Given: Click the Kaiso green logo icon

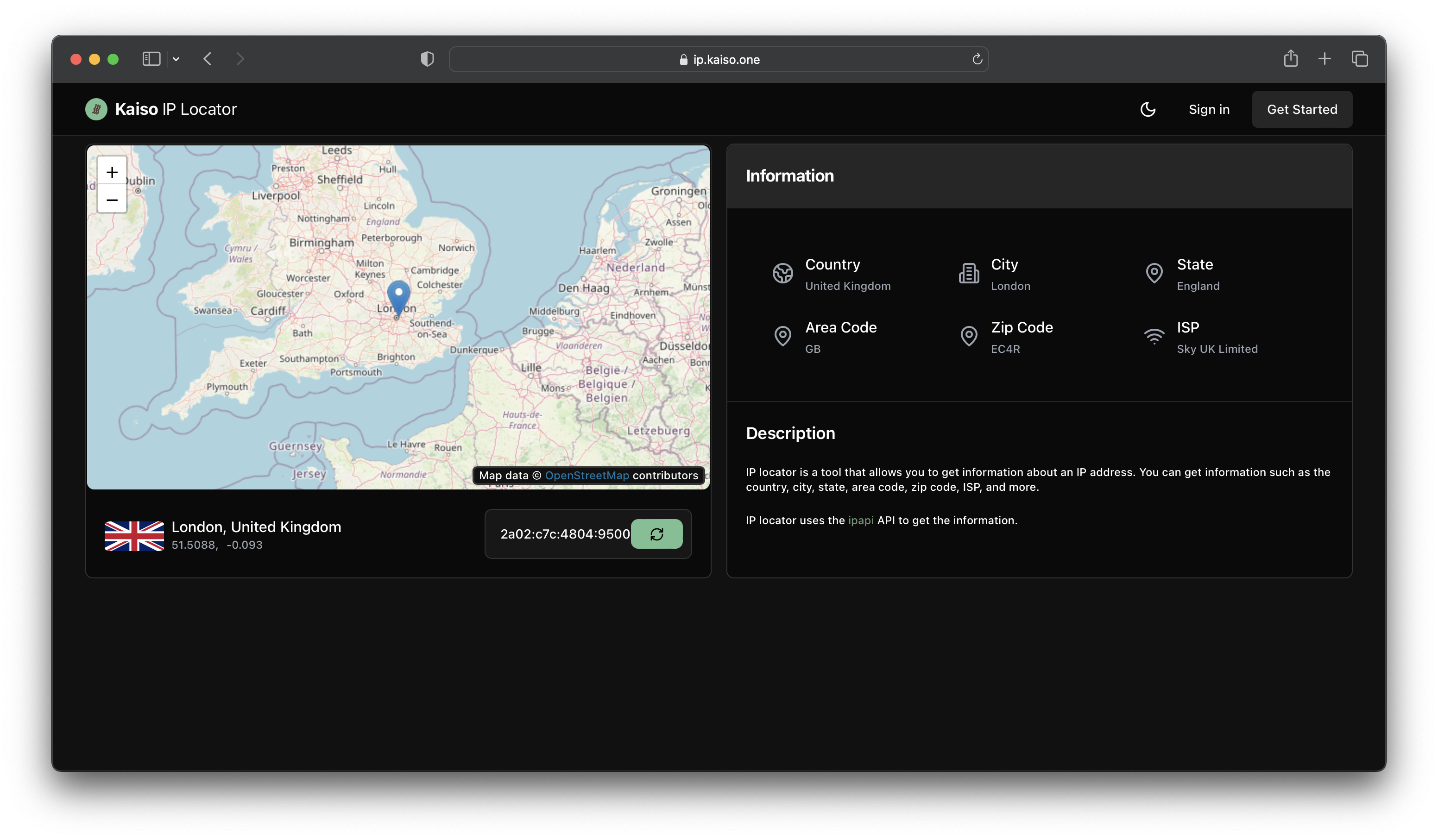Looking at the screenshot, I should [96, 109].
